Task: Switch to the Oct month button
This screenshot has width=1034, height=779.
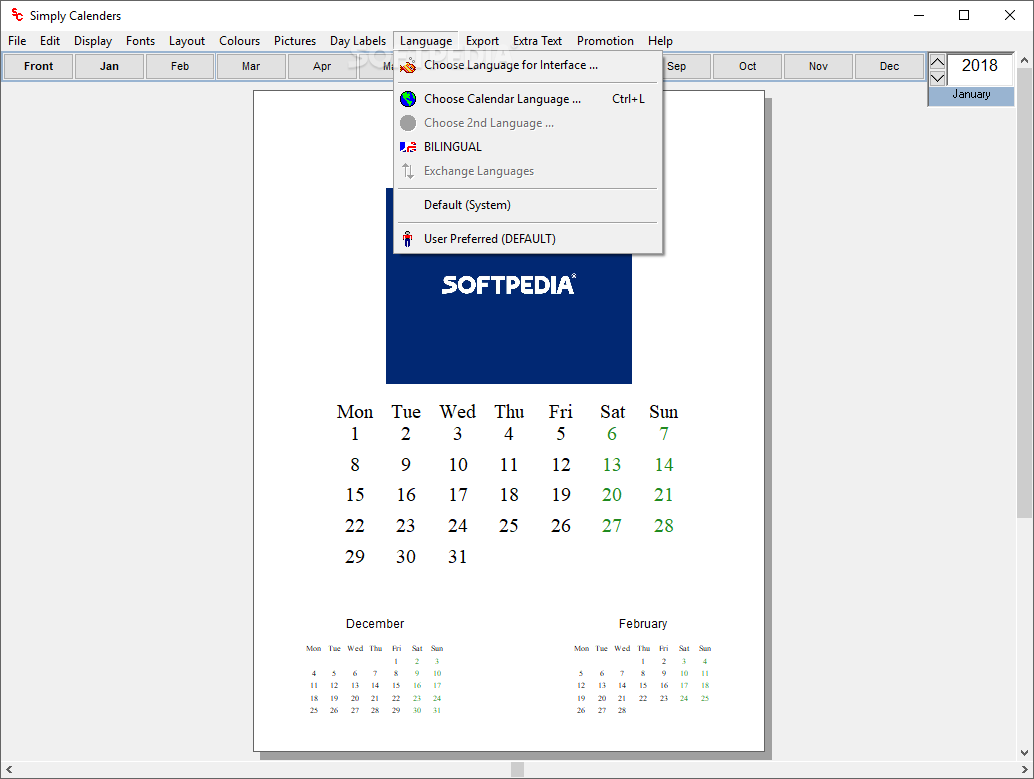Action: 748,66
